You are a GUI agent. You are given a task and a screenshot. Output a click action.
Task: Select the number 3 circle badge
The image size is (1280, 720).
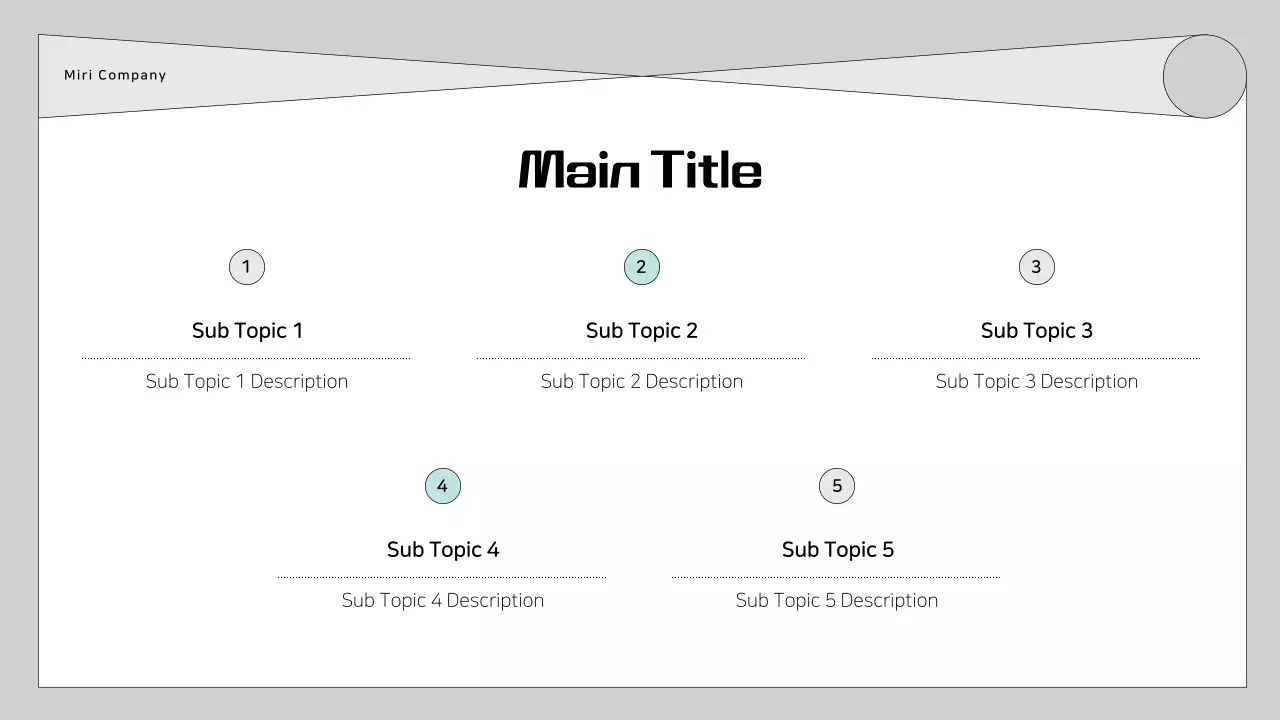(1037, 267)
